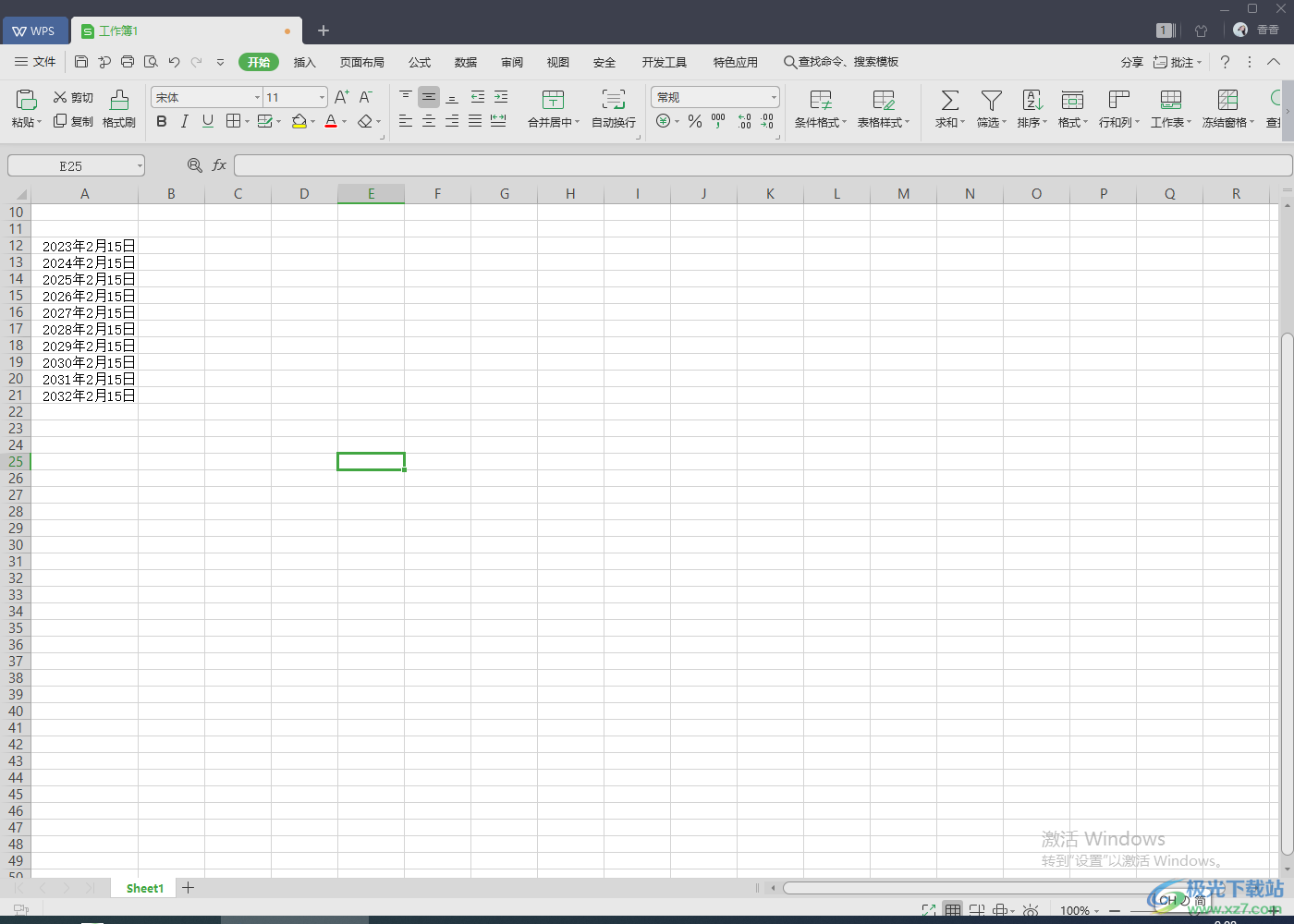The image size is (1294, 924).
Task: Toggle bold formatting
Action: point(162,121)
